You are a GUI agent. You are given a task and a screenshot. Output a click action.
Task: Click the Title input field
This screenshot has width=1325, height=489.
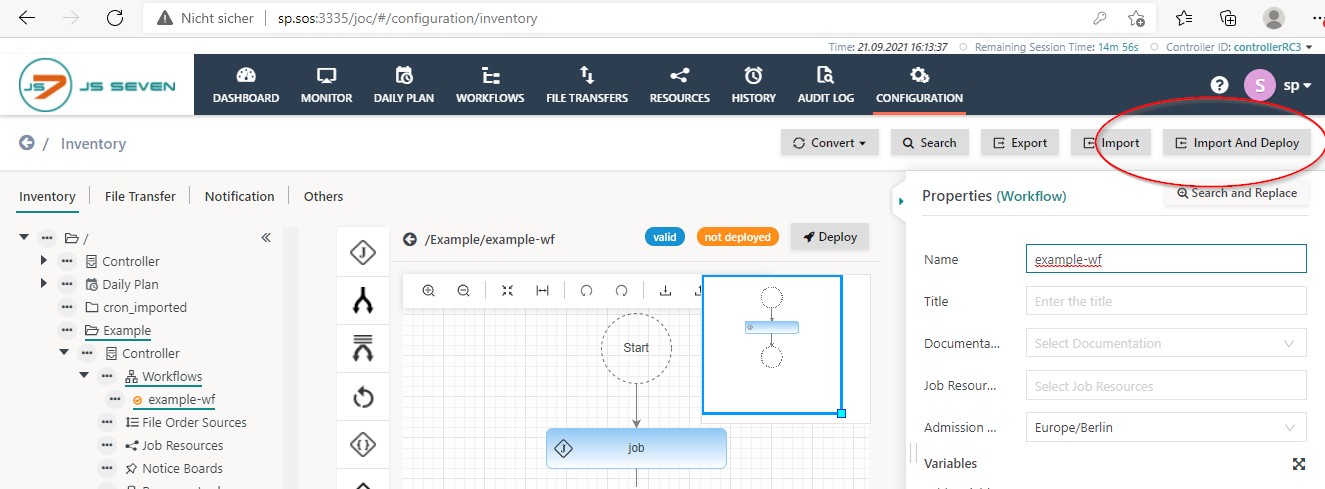click(1166, 301)
